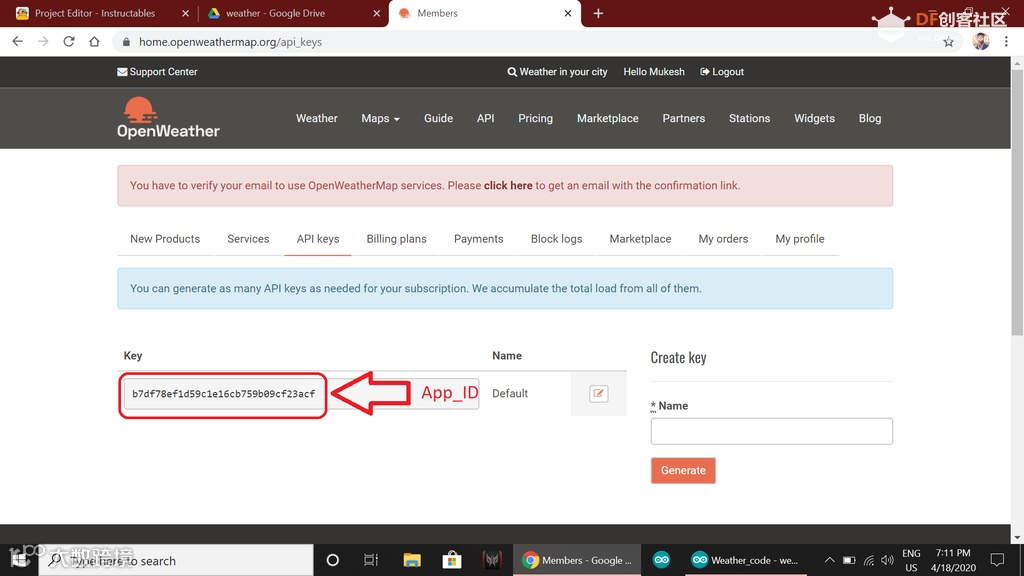The width and height of the screenshot is (1024, 576).
Task: Click the OpenWeather logo
Action: 168,118
